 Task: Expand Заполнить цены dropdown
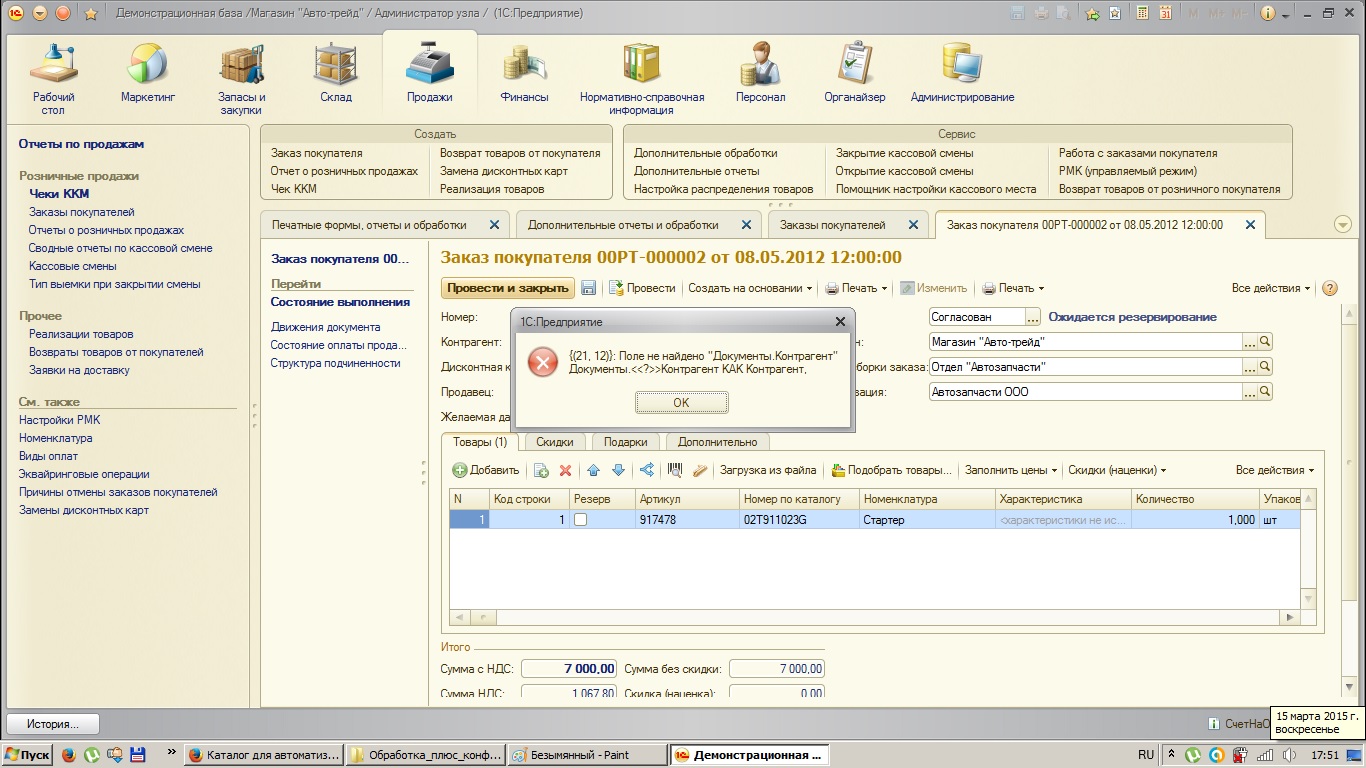(x=1012, y=470)
